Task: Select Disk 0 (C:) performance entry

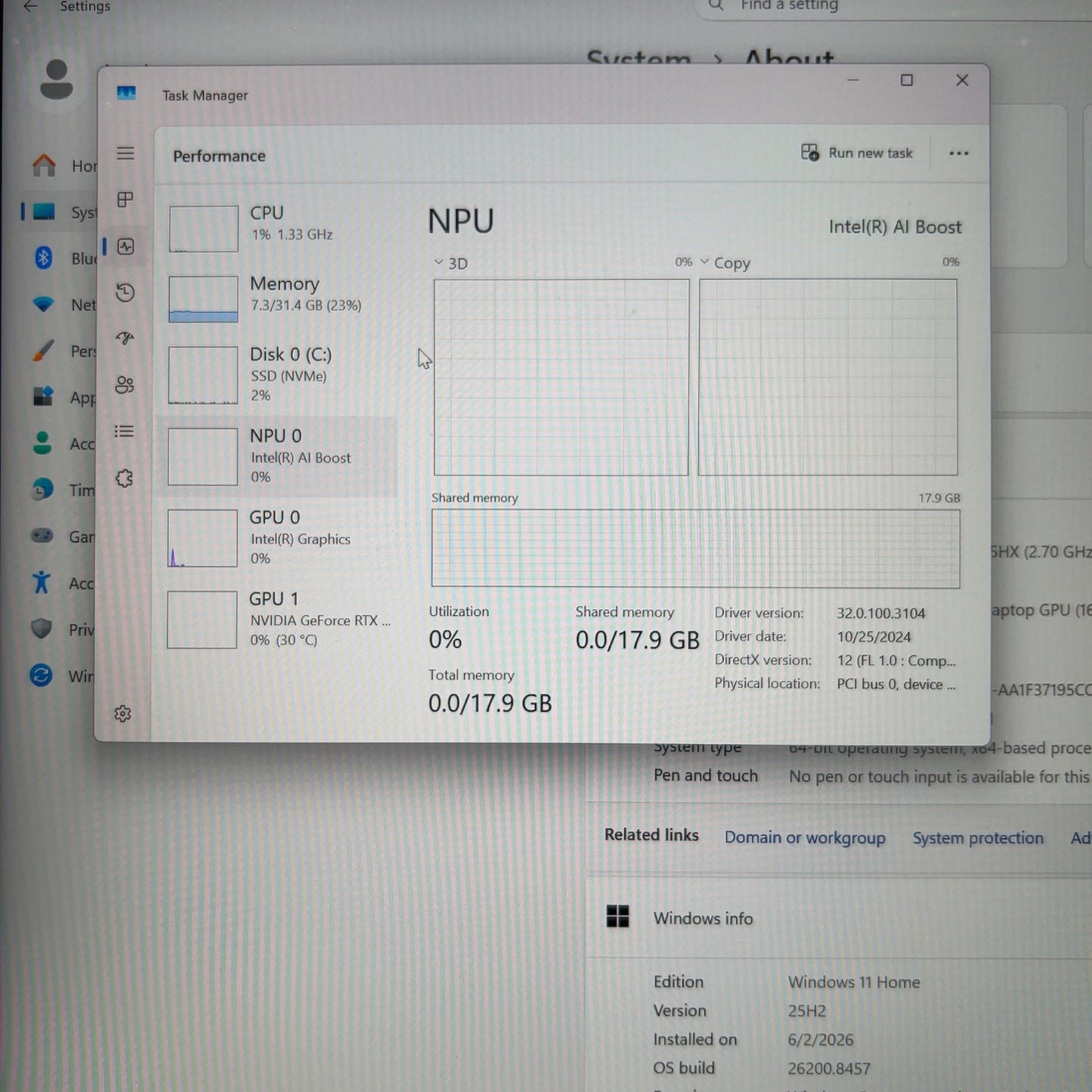Action: (x=277, y=375)
